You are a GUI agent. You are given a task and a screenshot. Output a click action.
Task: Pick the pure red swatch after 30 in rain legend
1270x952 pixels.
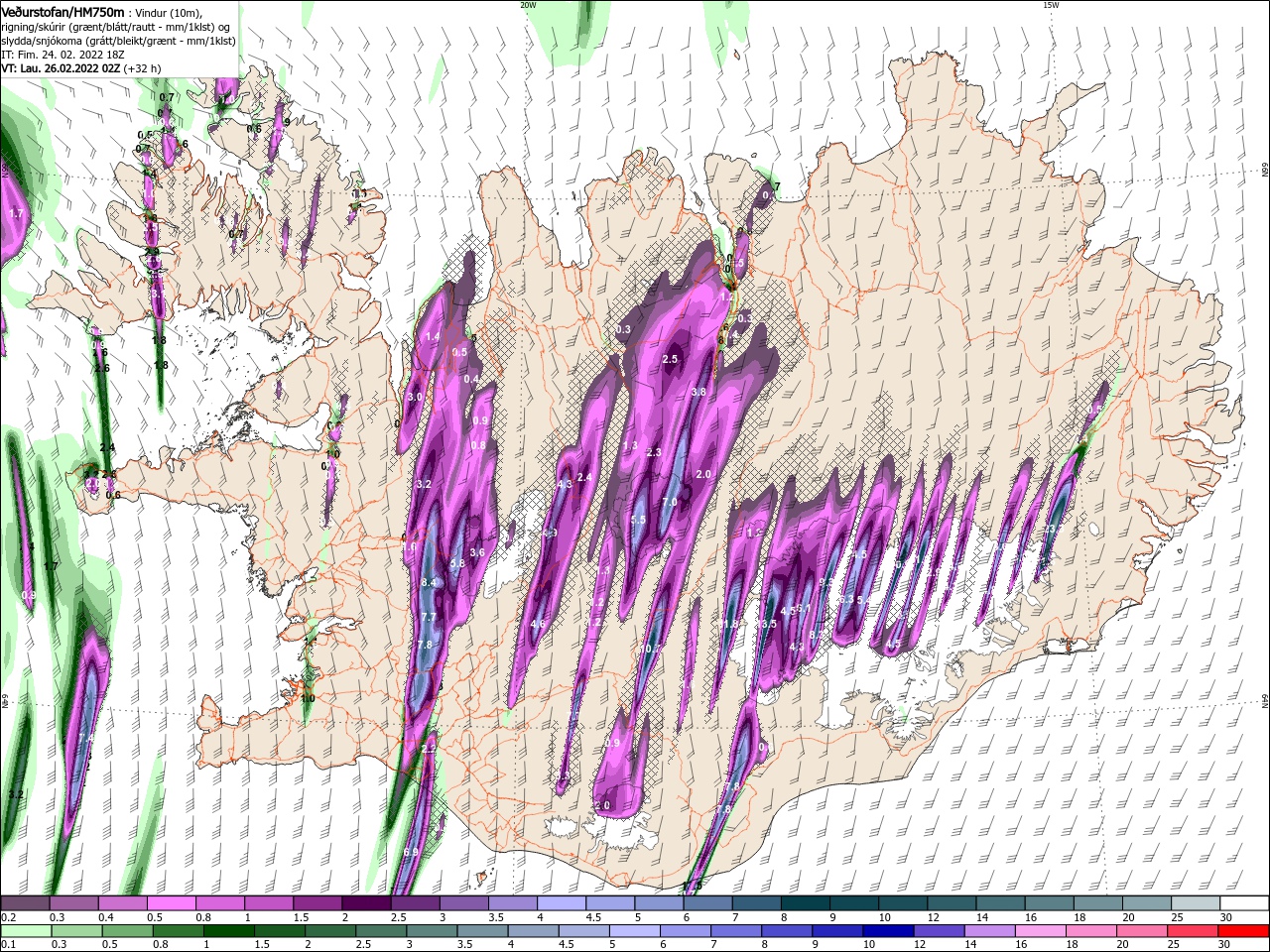point(1244,931)
